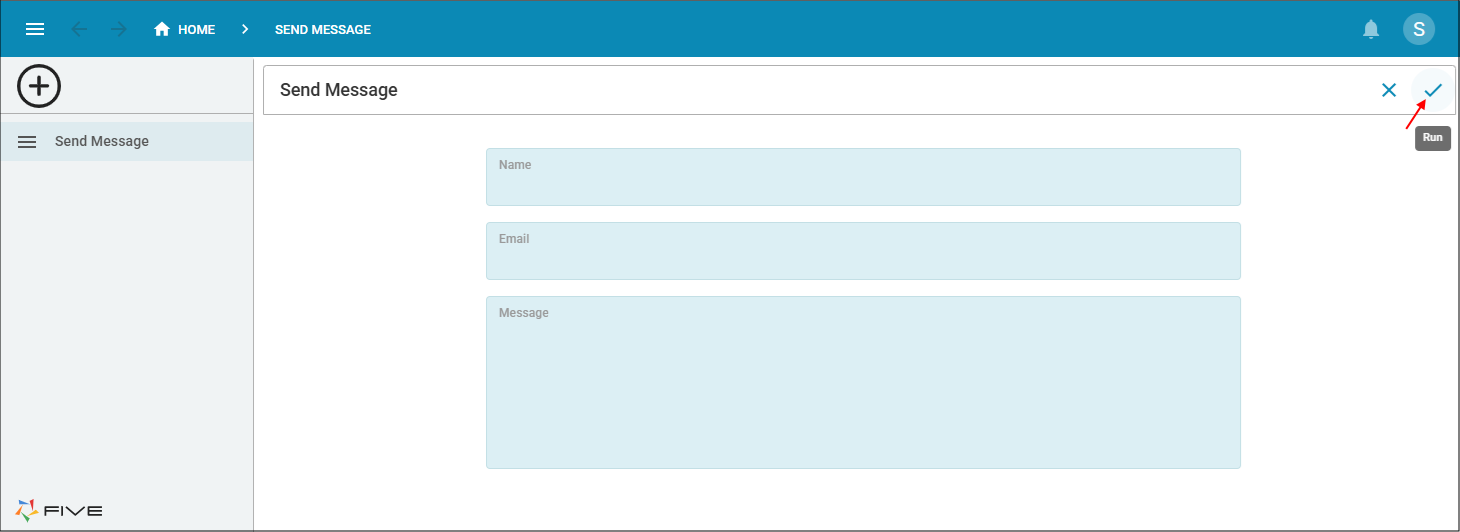The height and width of the screenshot is (532, 1460).
Task: Open the hamburger menu in the top bar
Action: 35,29
